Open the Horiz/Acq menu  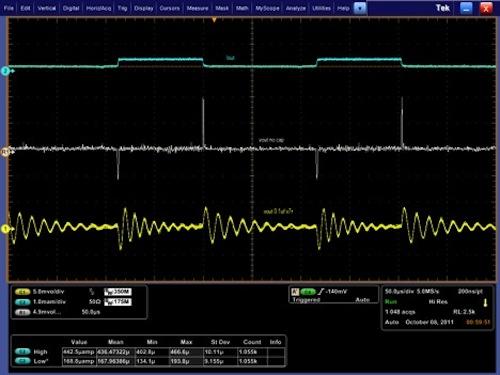pyautogui.click(x=98, y=8)
